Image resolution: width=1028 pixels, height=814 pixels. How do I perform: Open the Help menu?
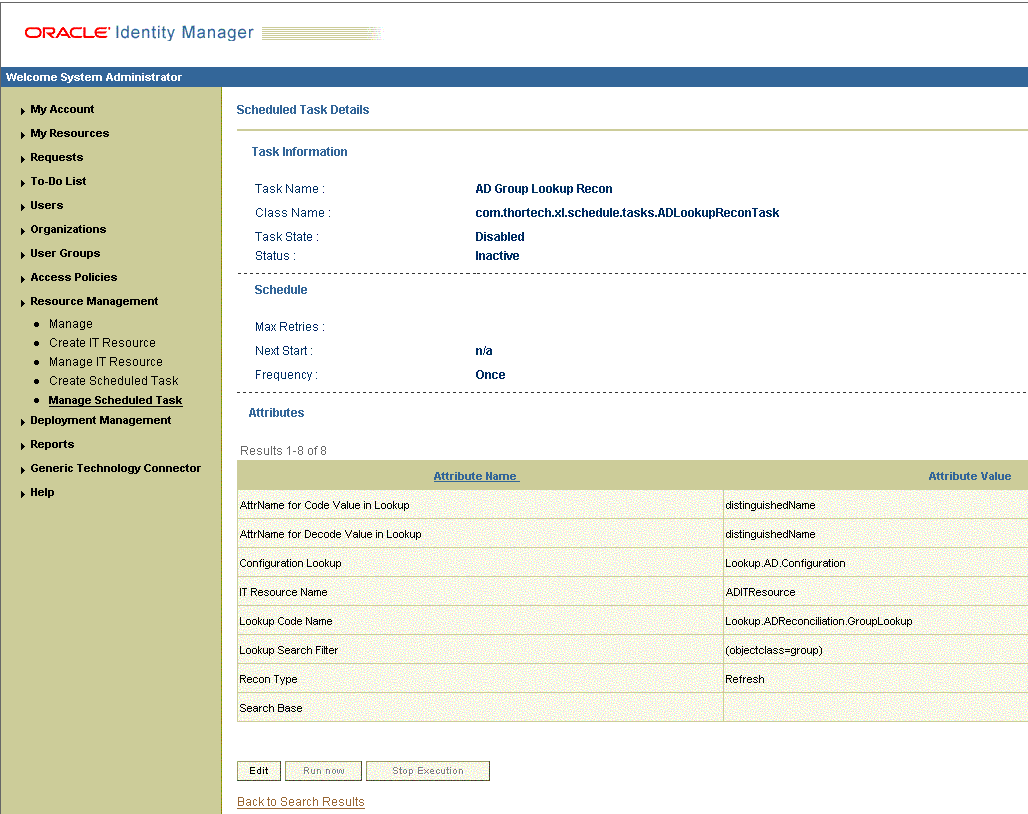tap(42, 492)
